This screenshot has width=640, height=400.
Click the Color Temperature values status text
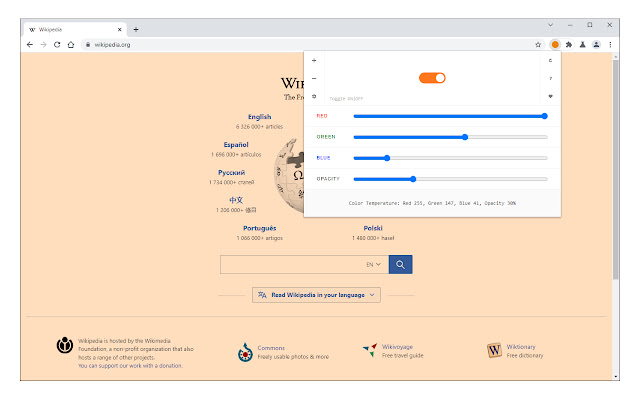432,203
